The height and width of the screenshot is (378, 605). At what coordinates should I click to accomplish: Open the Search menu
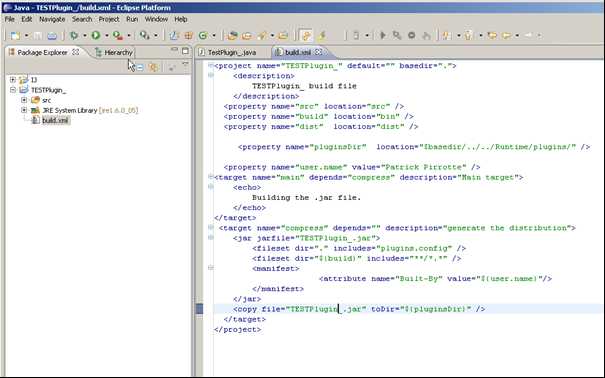click(x=82, y=19)
